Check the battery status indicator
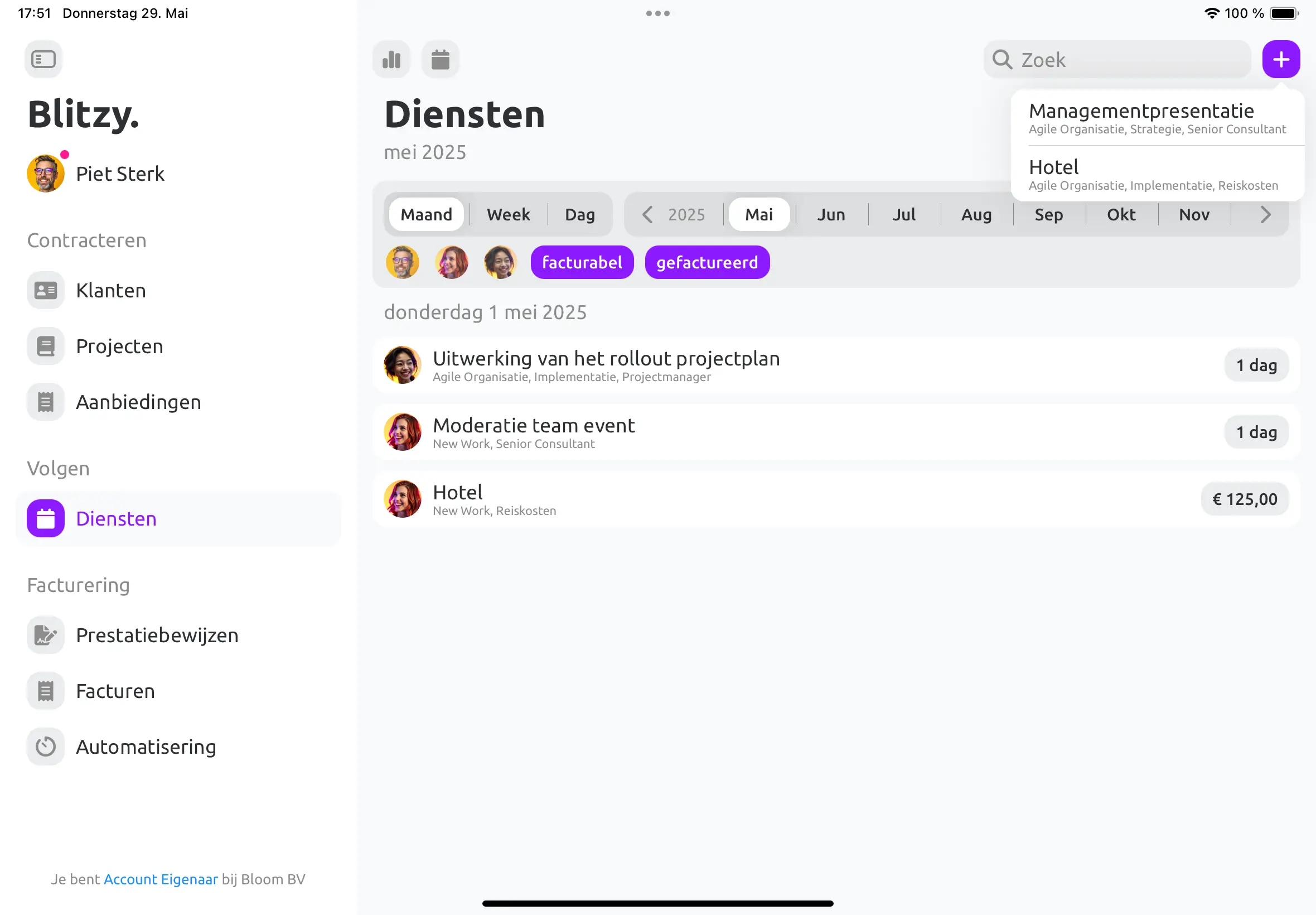 (1284, 13)
